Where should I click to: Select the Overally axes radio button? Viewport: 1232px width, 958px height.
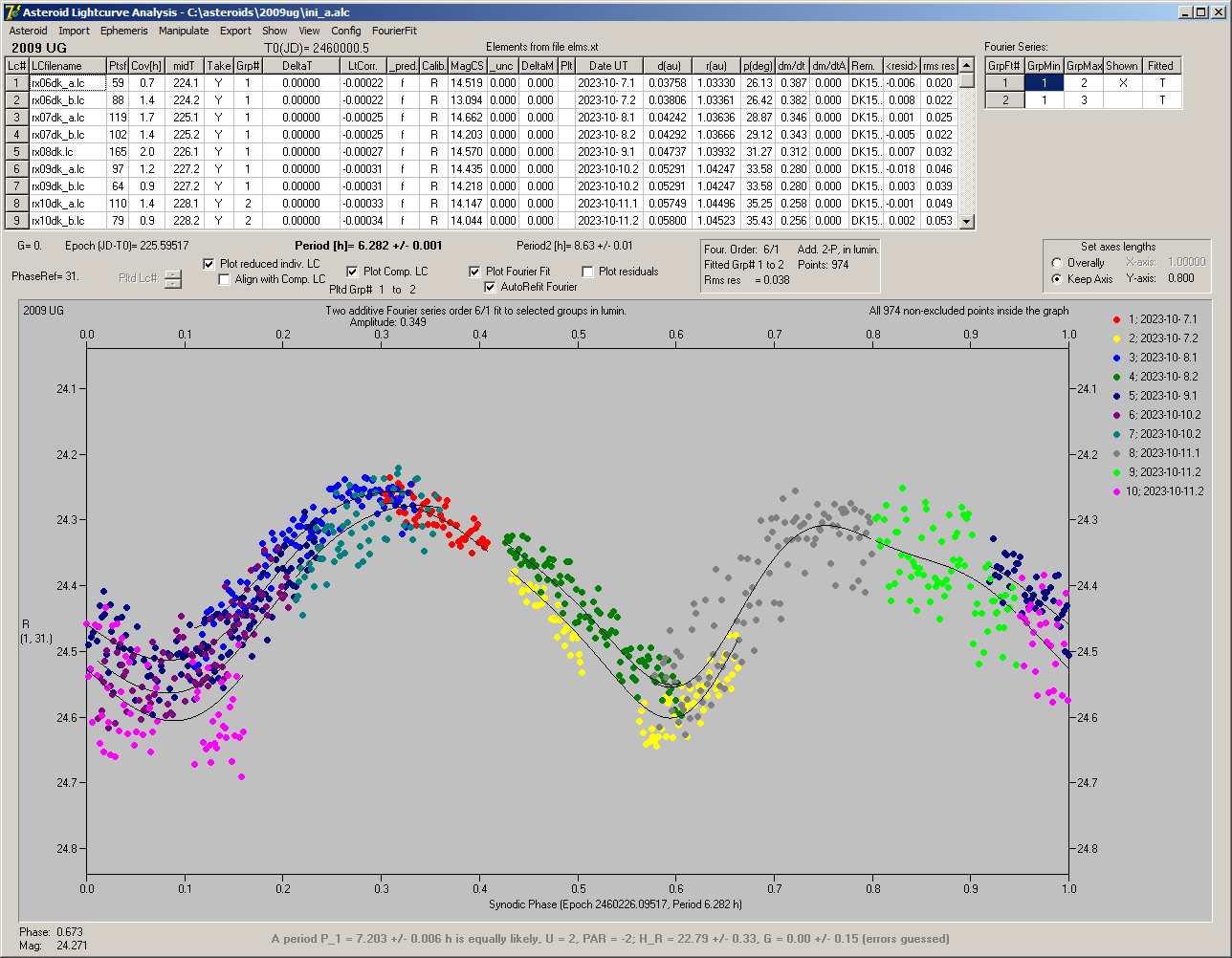[x=1057, y=263]
